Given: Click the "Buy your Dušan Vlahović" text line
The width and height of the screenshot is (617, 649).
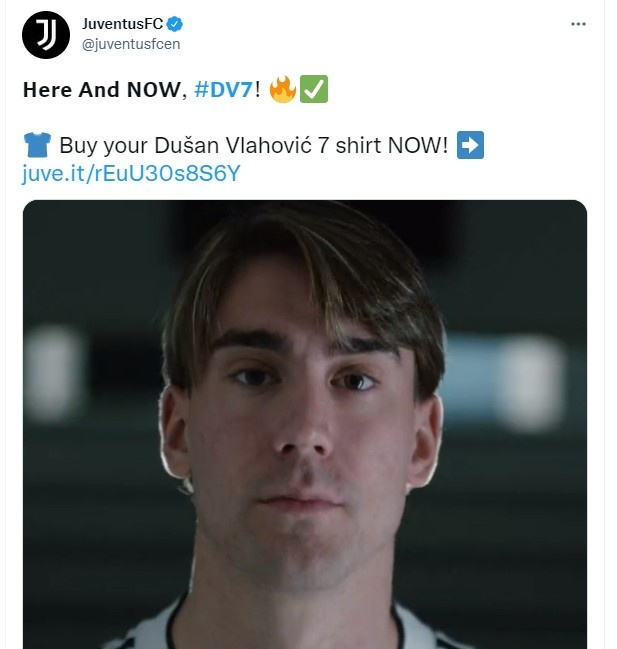Looking at the screenshot, I should (x=186, y=146).
